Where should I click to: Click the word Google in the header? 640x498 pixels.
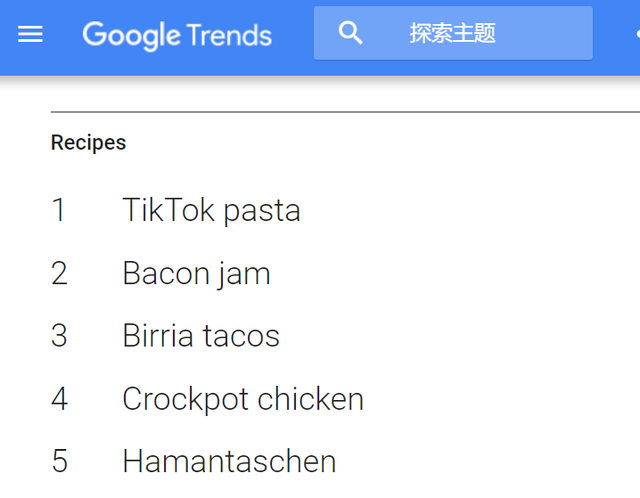131,35
